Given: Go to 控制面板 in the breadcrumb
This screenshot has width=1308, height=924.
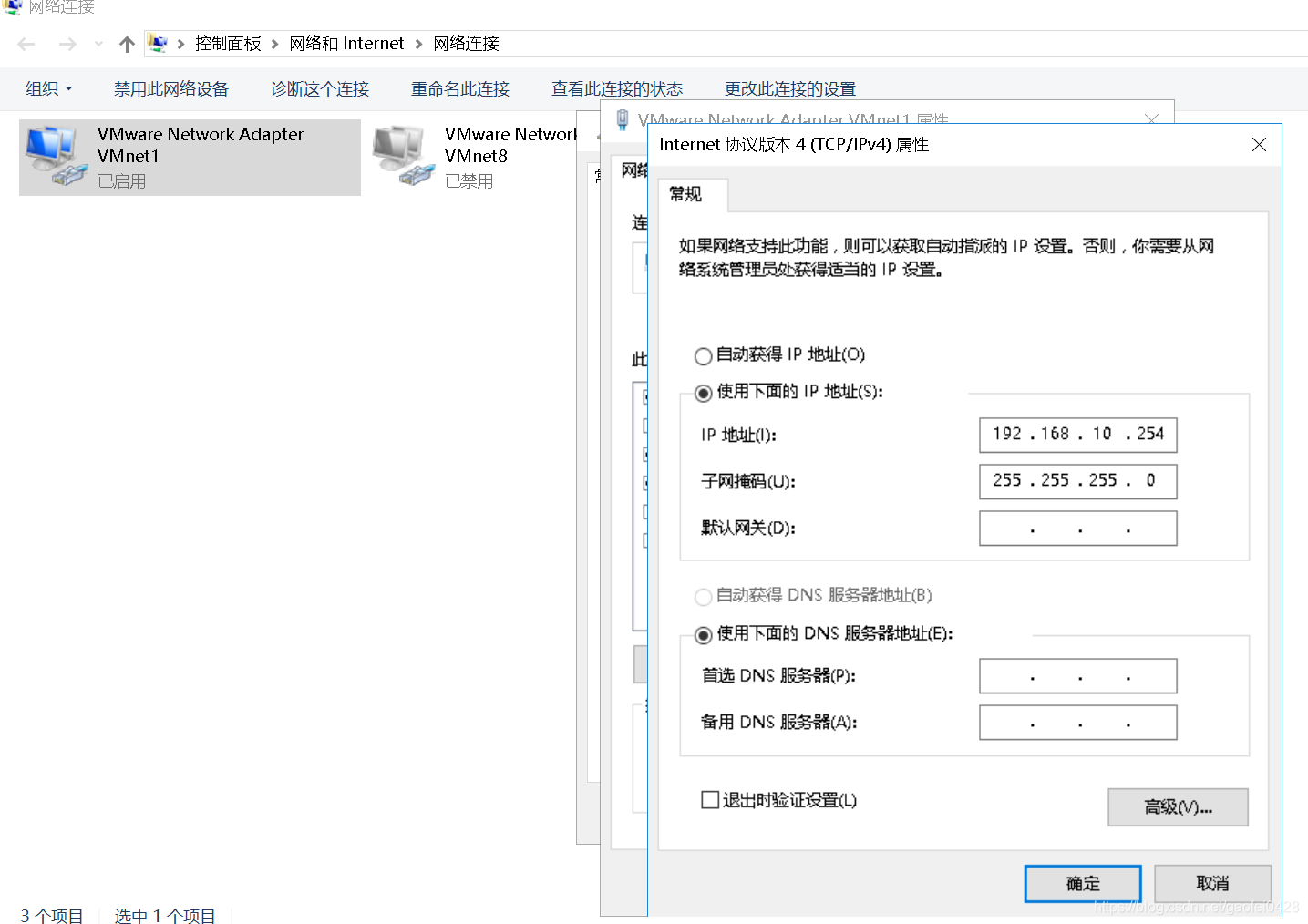Looking at the screenshot, I should 228,44.
